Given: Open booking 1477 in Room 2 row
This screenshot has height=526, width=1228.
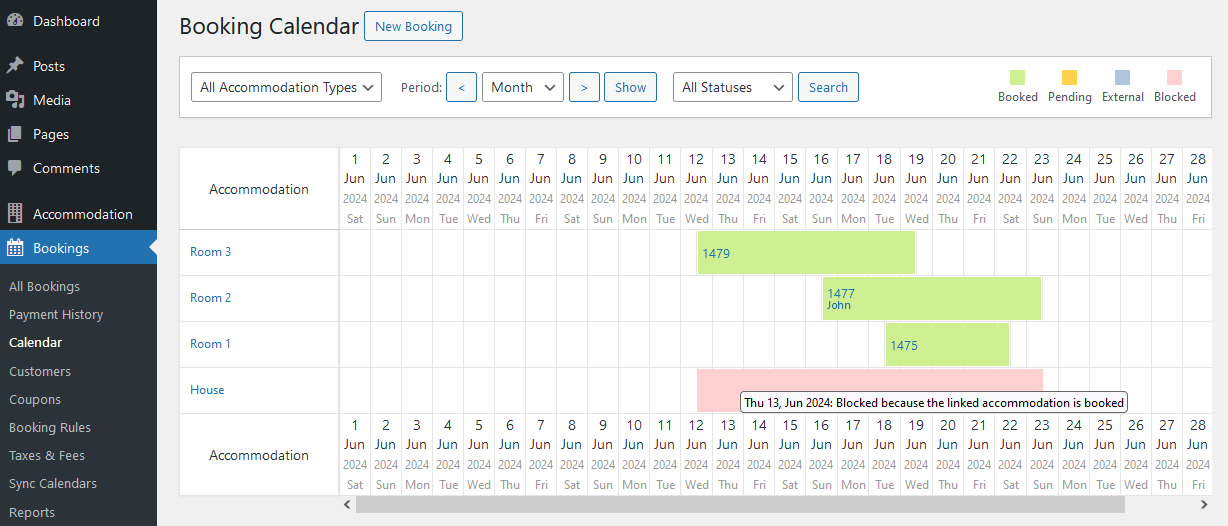Looking at the screenshot, I should (x=932, y=298).
